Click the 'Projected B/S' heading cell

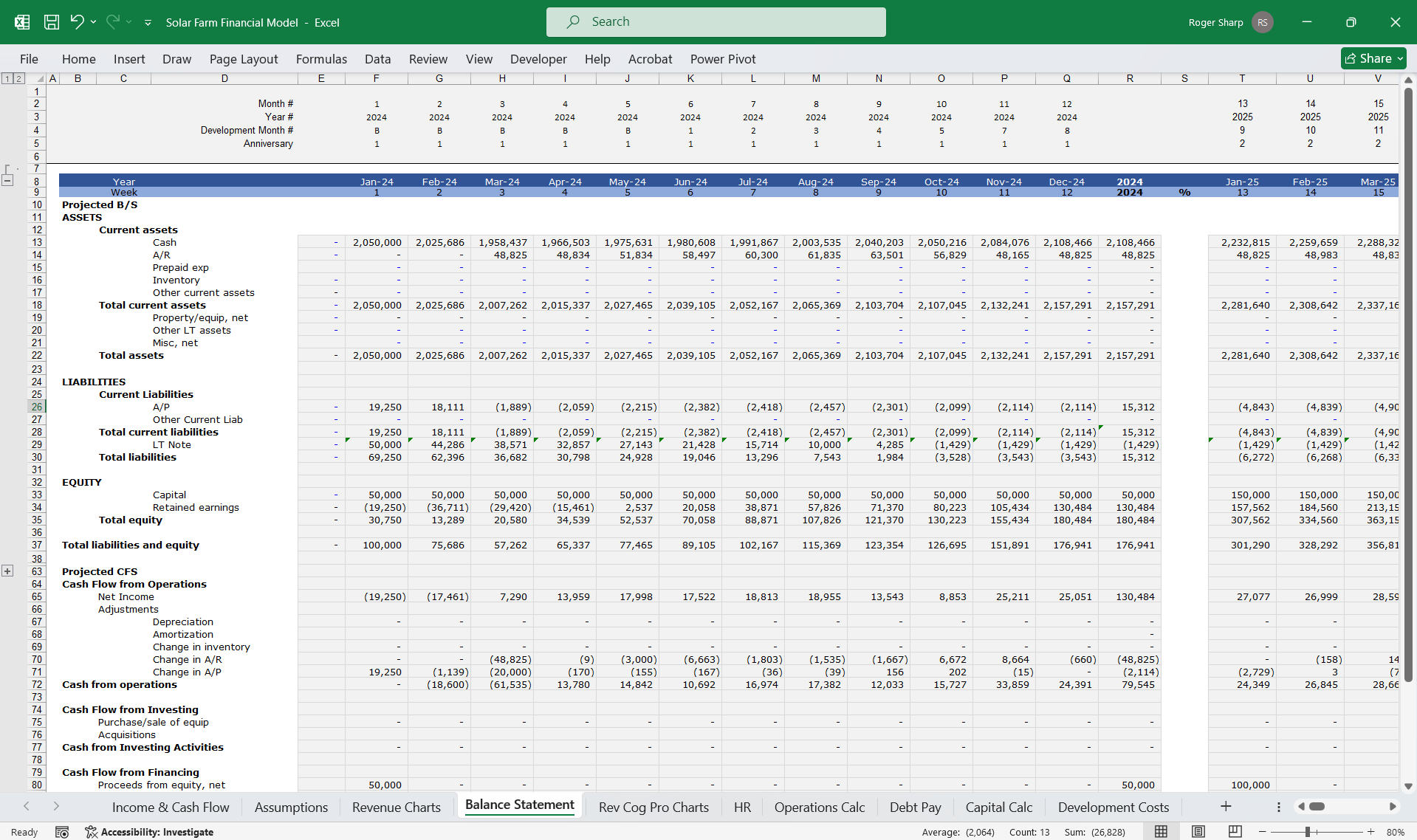coord(100,204)
